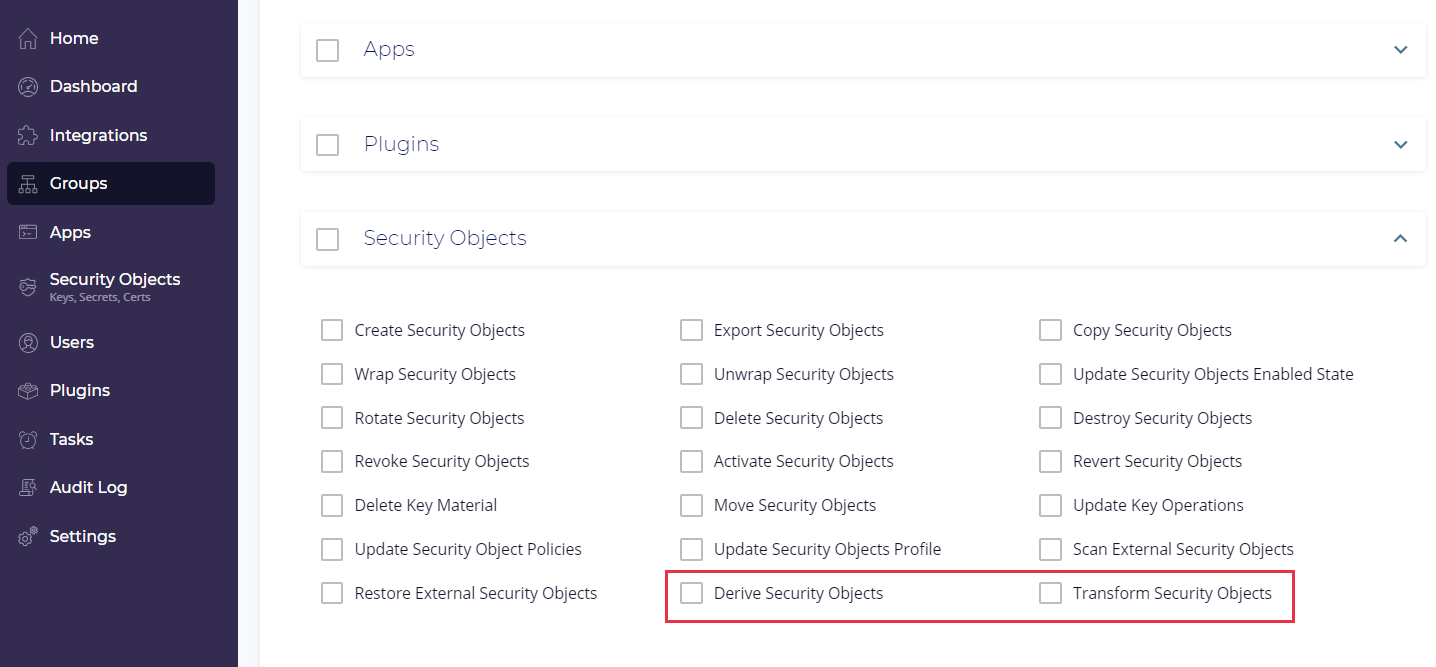This screenshot has width=1436, height=667.
Task: Click the Plugins box icon
Action: (x=28, y=391)
